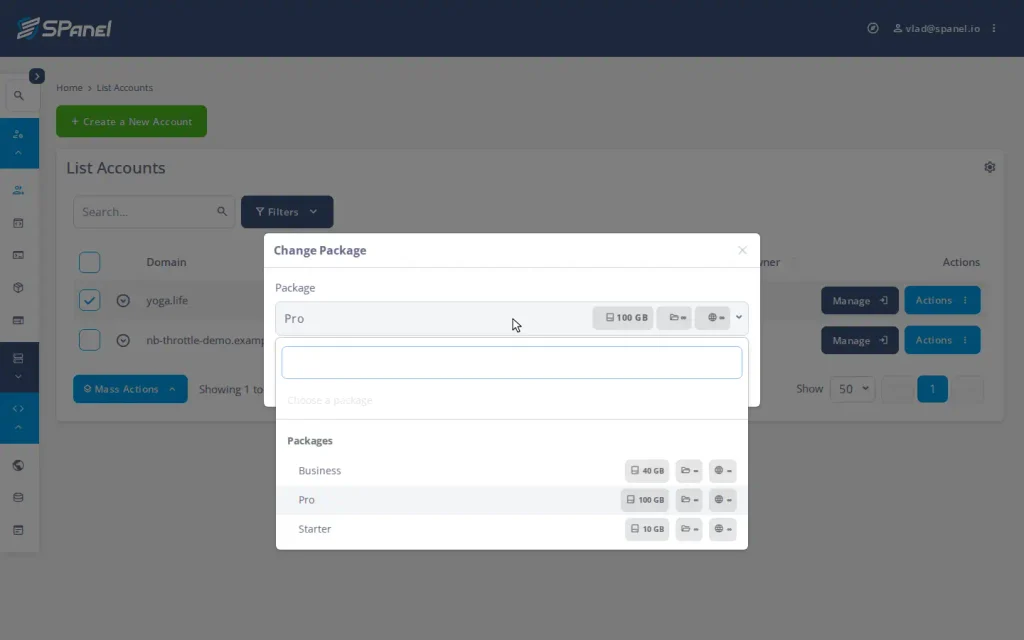Click the Pro option 100 GB badge
The width and height of the screenshot is (1024, 640).
click(645, 500)
